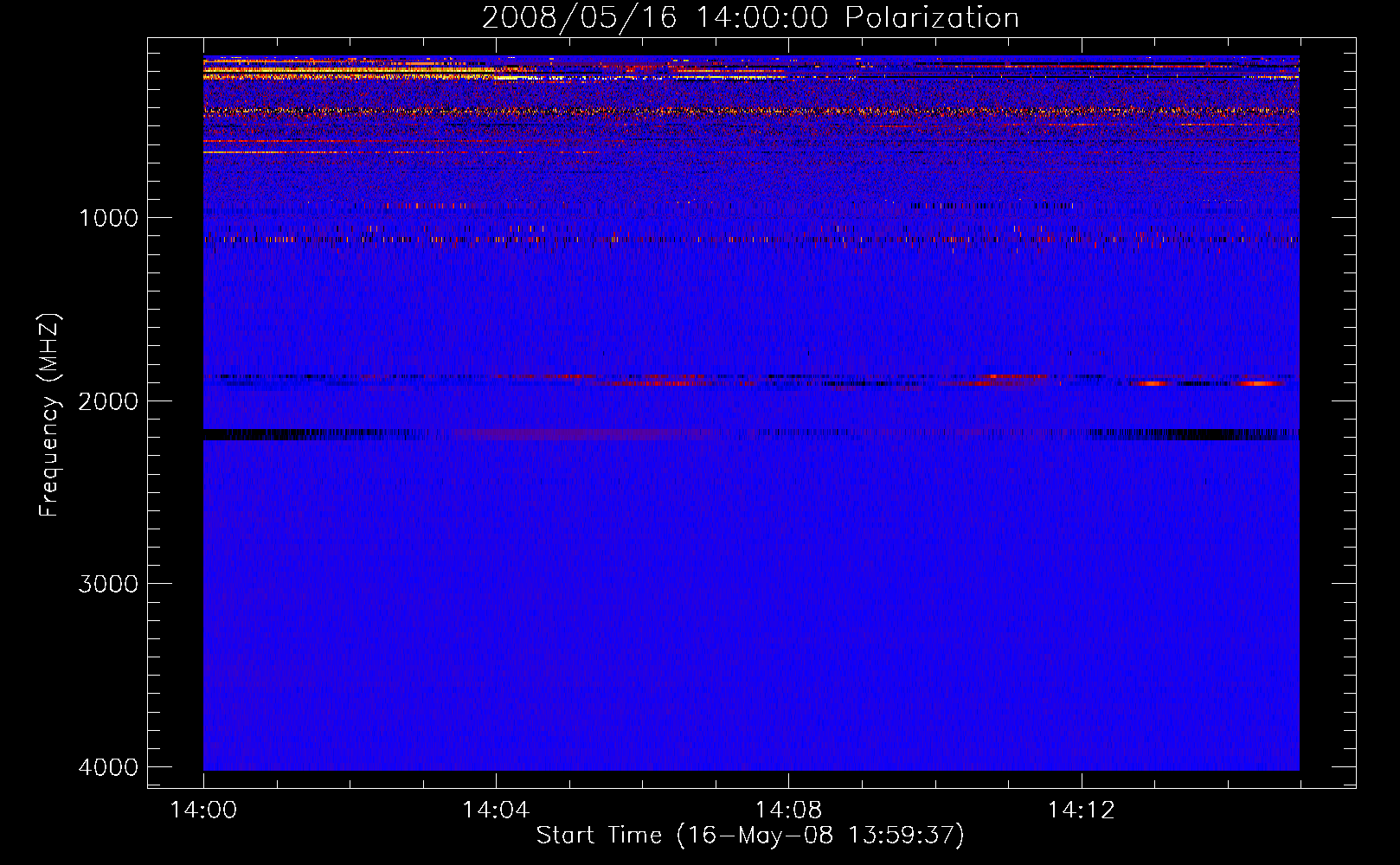Click the 2000 frequency tick label
Image resolution: width=1400 pixels, height=865 pixels.
tap(108, 401)
